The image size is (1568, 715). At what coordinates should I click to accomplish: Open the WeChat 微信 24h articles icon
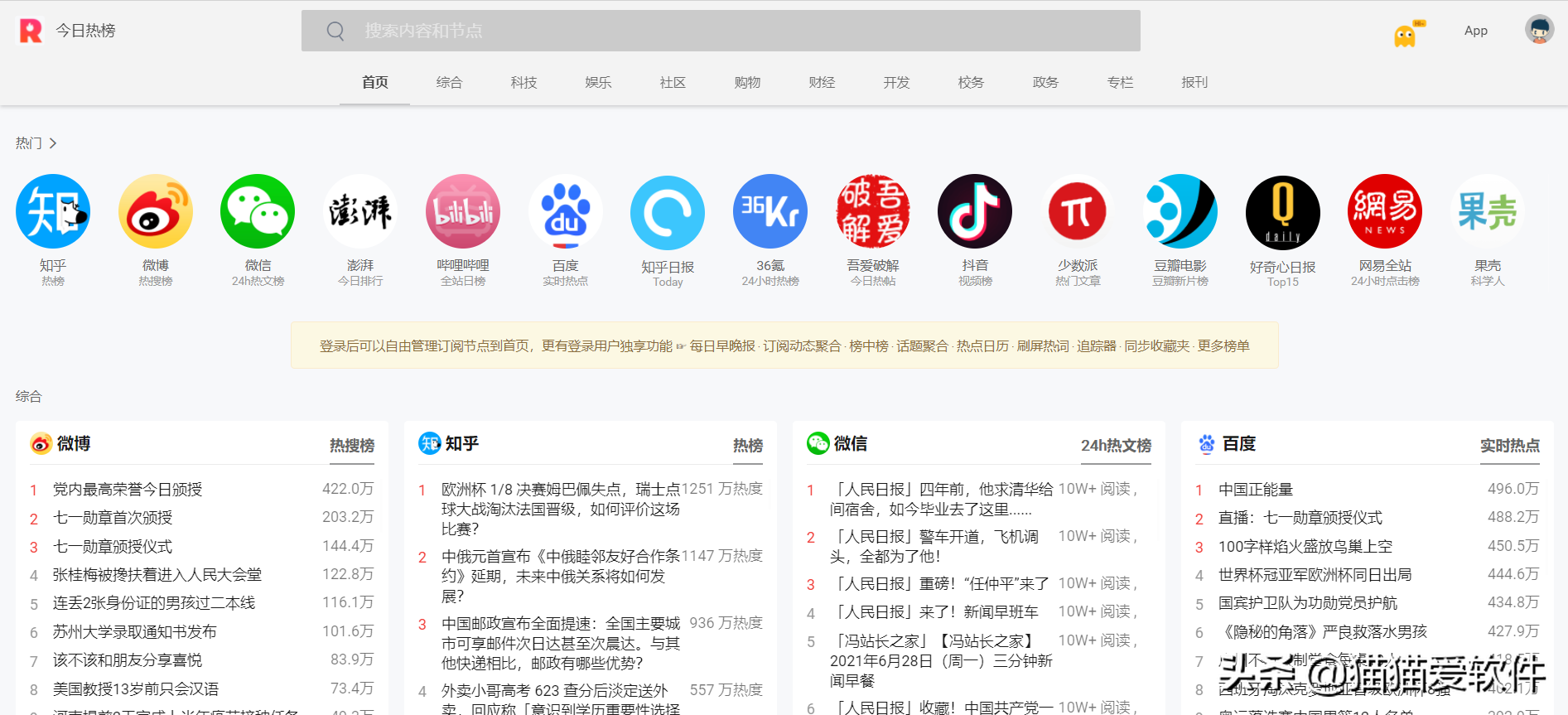pyautogui.click(x=258, y=211)
